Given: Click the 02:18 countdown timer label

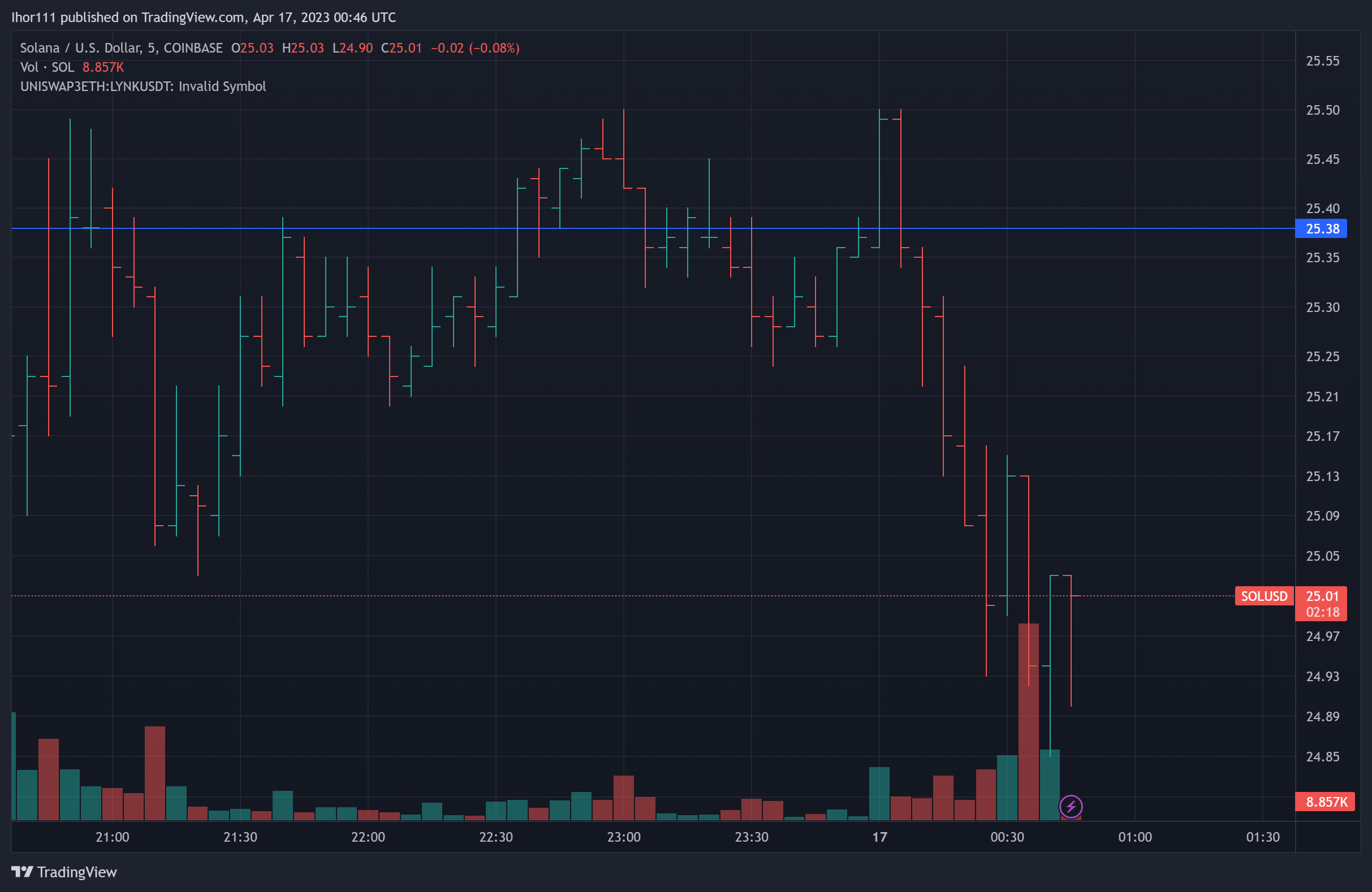Looking at the screenshot, I should tap(1322, 612).
